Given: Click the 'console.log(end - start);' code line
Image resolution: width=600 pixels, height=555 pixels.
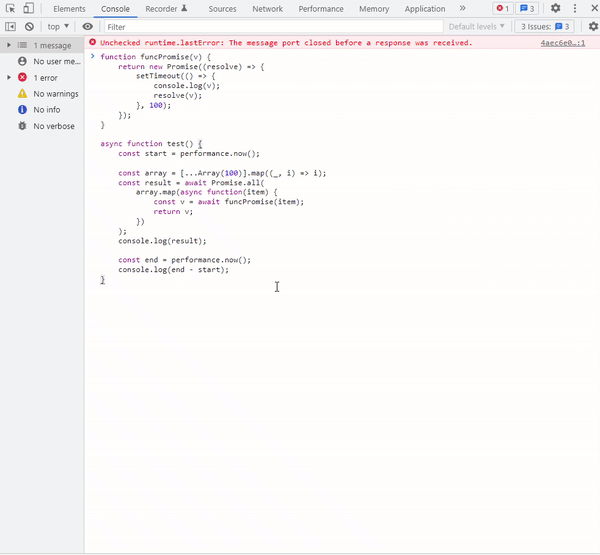Looking at the screenshot, I should click(x=173, y=269).
